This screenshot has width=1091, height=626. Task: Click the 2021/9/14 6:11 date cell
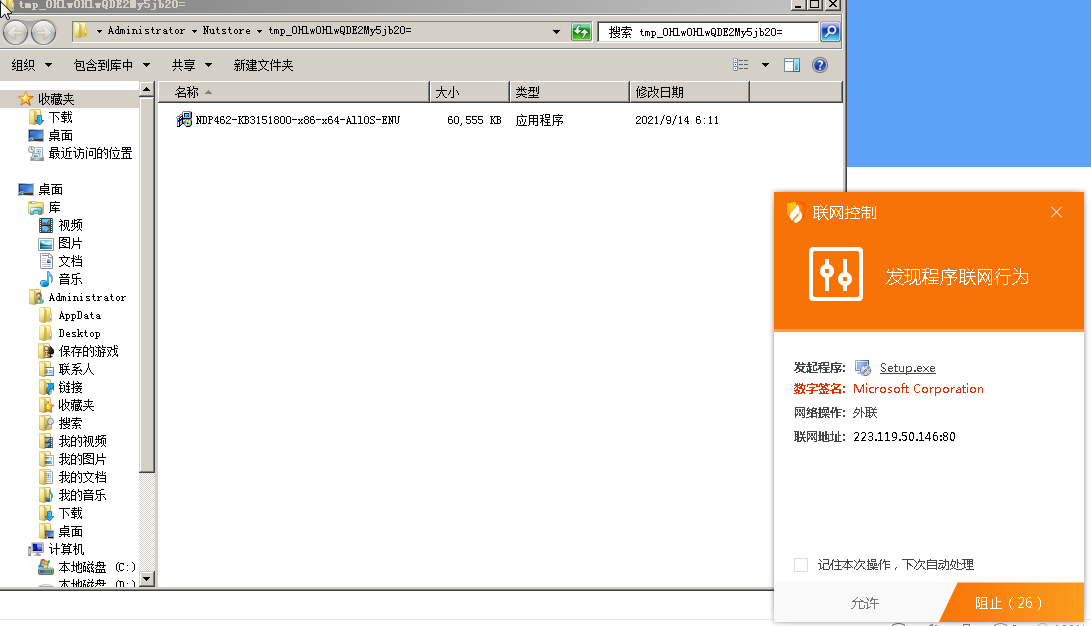click(677, 120)
